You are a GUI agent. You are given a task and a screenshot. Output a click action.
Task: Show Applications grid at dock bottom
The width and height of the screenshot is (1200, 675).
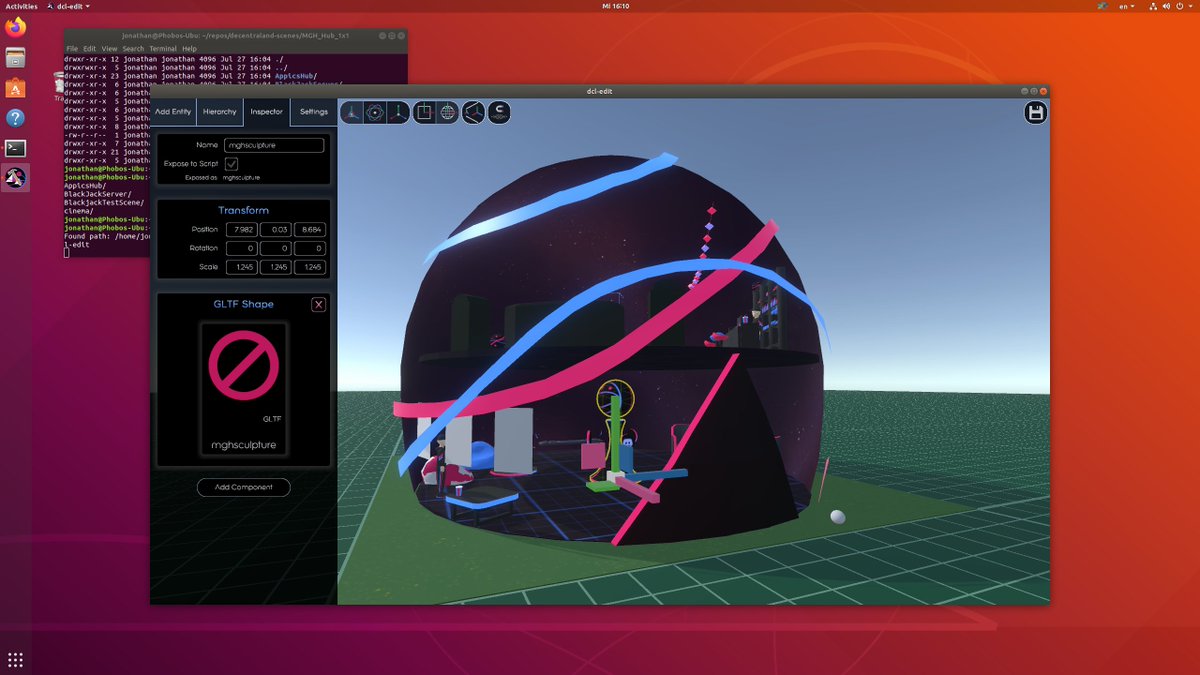coord(15,660)
